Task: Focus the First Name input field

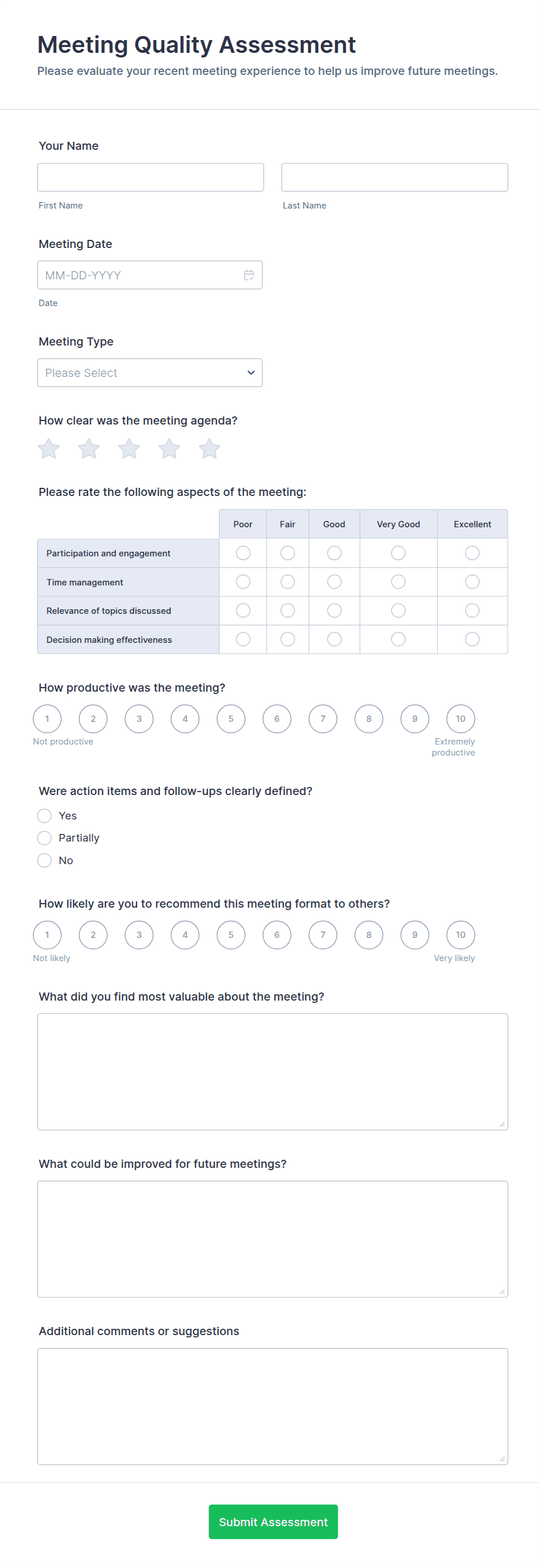Action: (x=150, y=177)
